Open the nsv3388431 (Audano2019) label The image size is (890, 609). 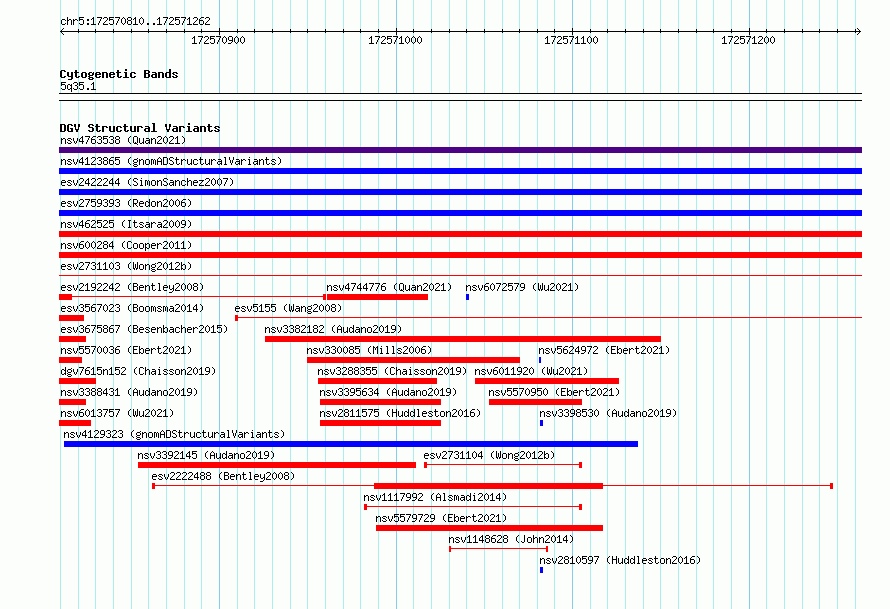click(129, 392)
